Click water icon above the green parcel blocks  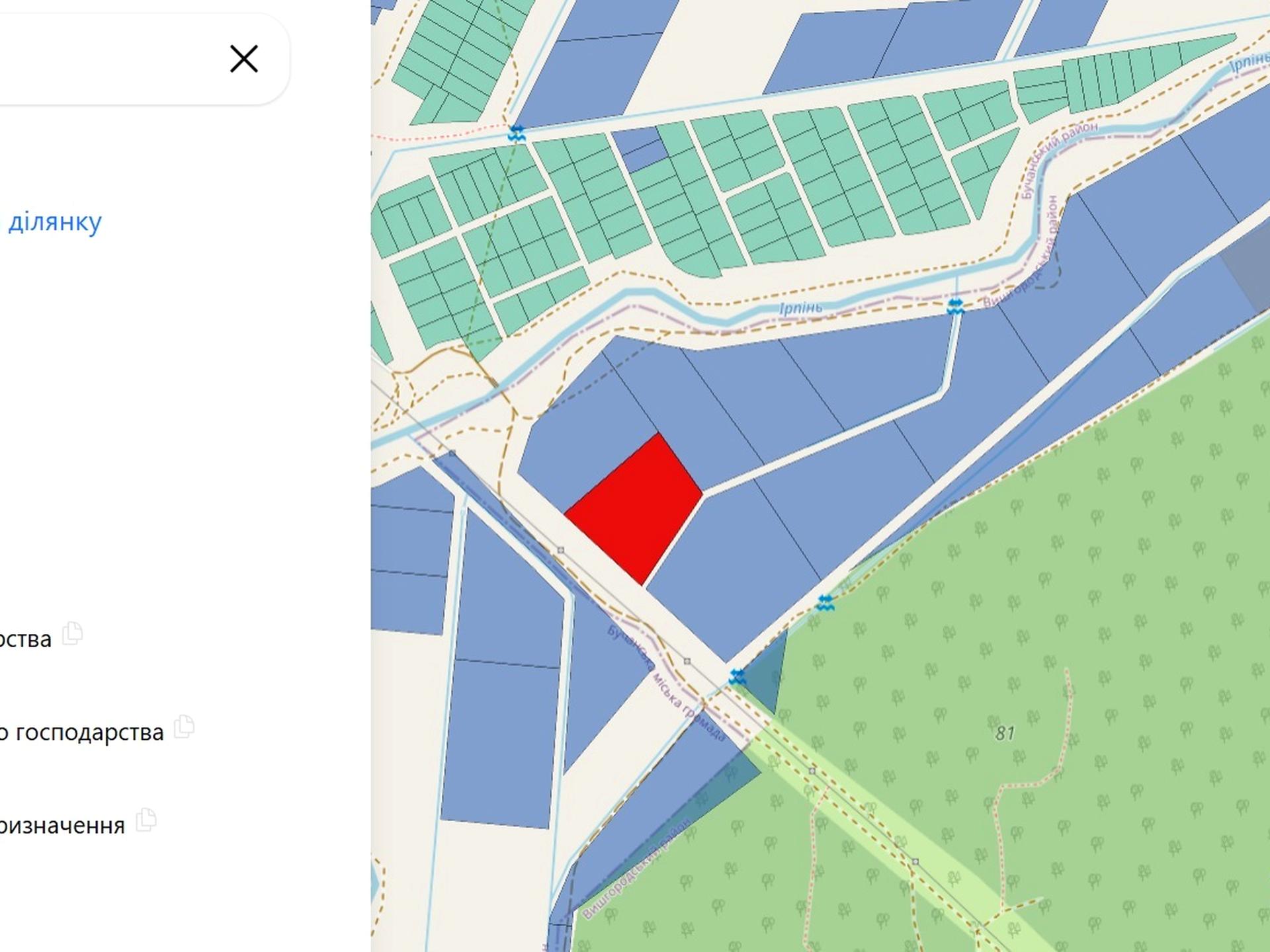[517, 134]
